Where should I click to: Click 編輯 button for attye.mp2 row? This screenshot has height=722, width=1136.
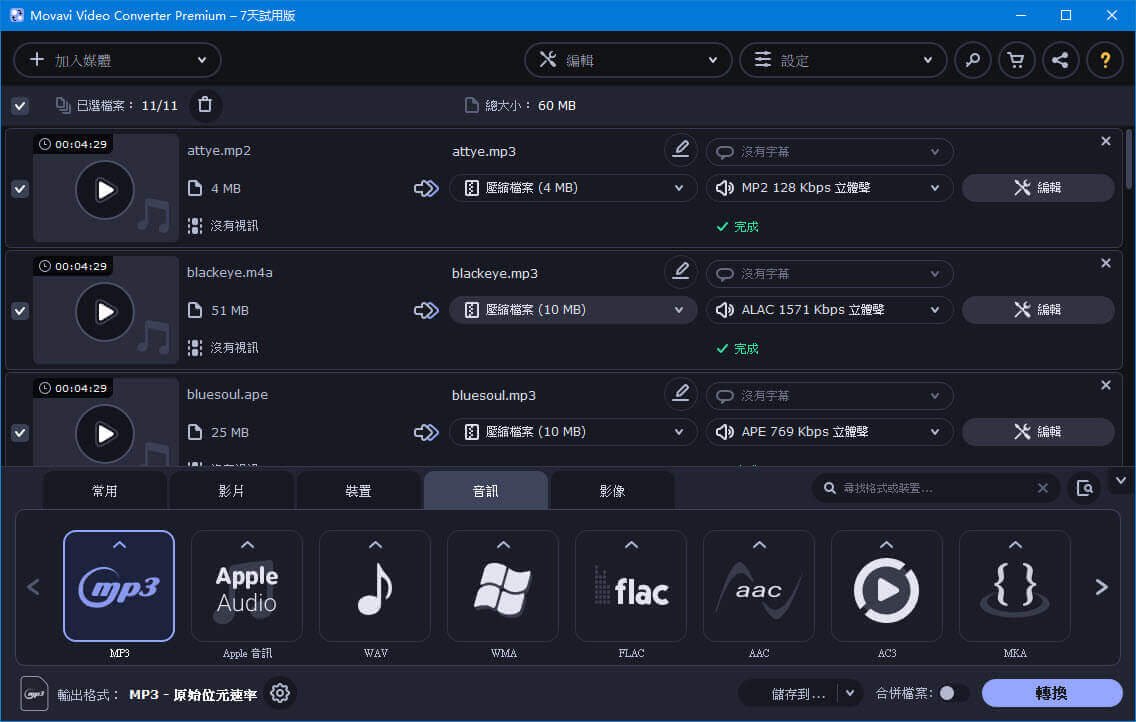1037,188
